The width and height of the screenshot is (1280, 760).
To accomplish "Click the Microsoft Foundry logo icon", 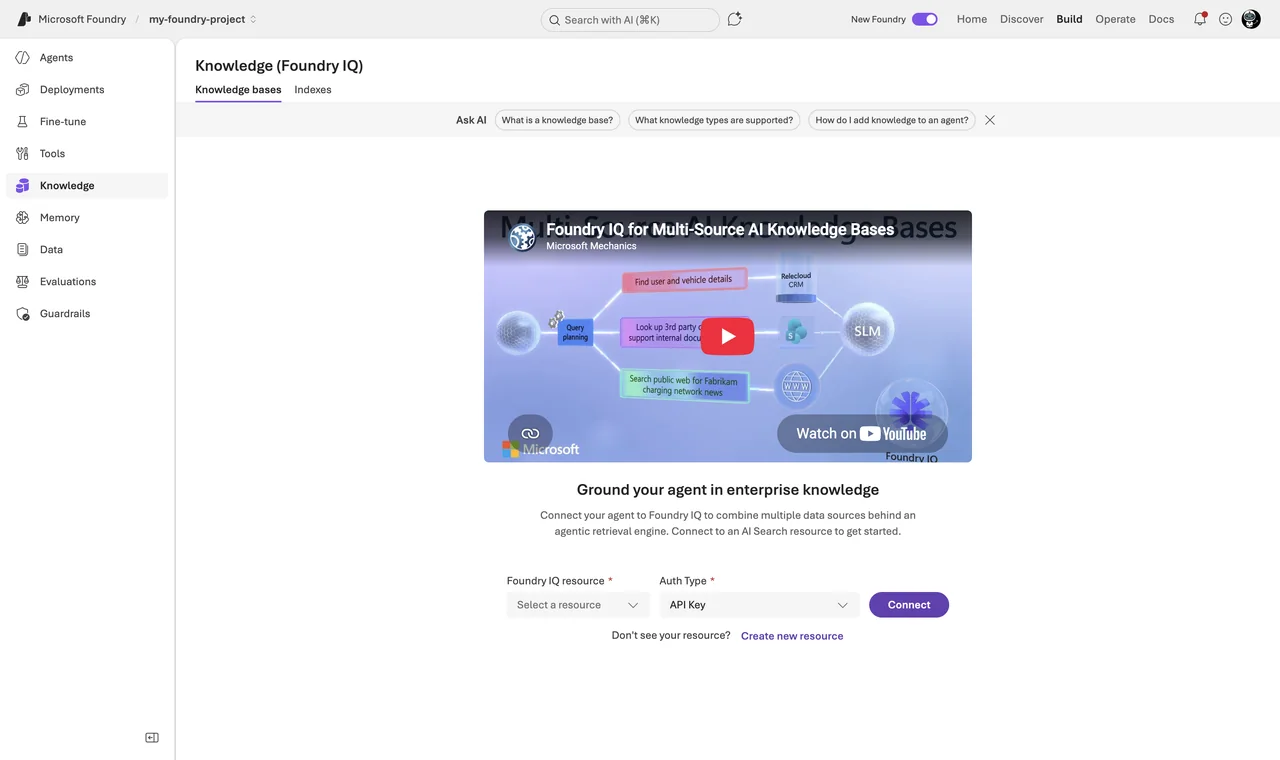I will (x=24, y=19).
